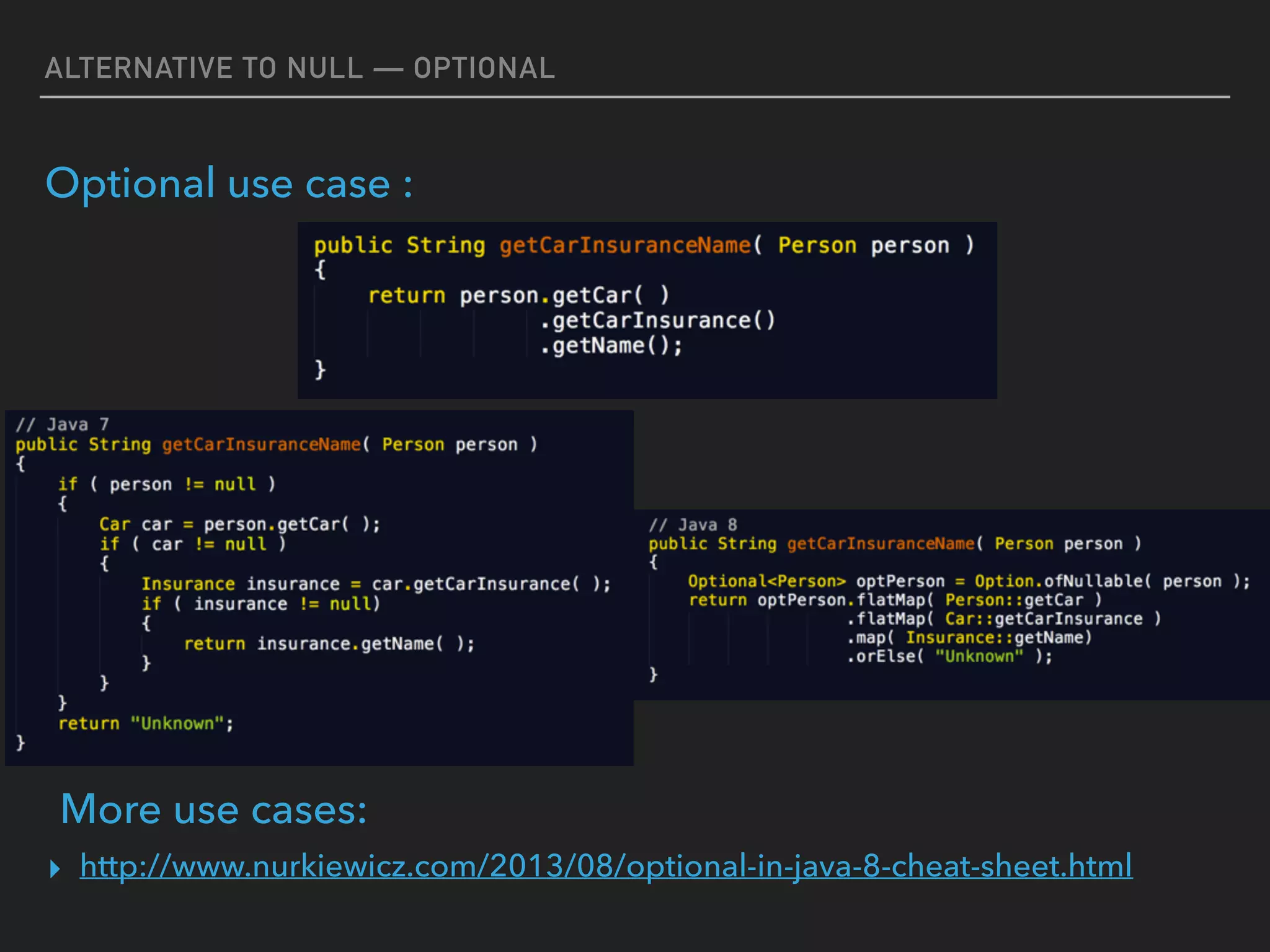
Task: Click 'return "Unknown";' in the Java 7 snippet
Action: pos(146,723)
